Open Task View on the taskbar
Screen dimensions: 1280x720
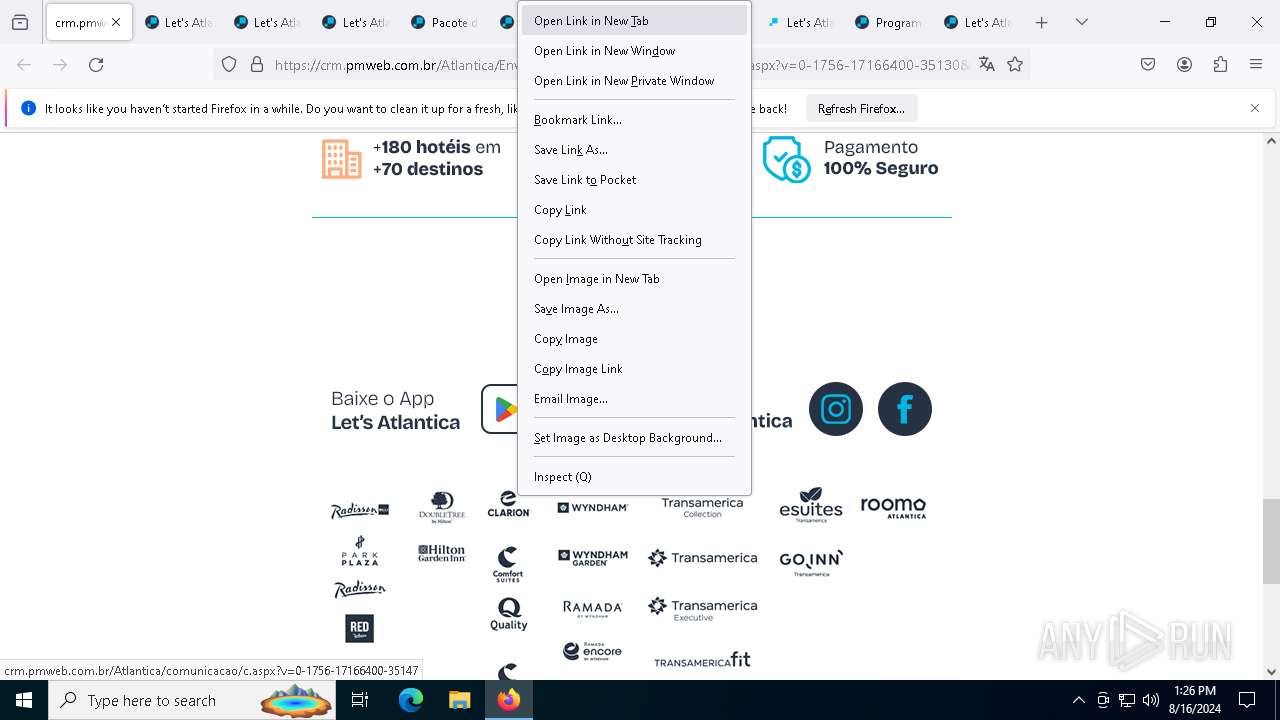[361, 700]
